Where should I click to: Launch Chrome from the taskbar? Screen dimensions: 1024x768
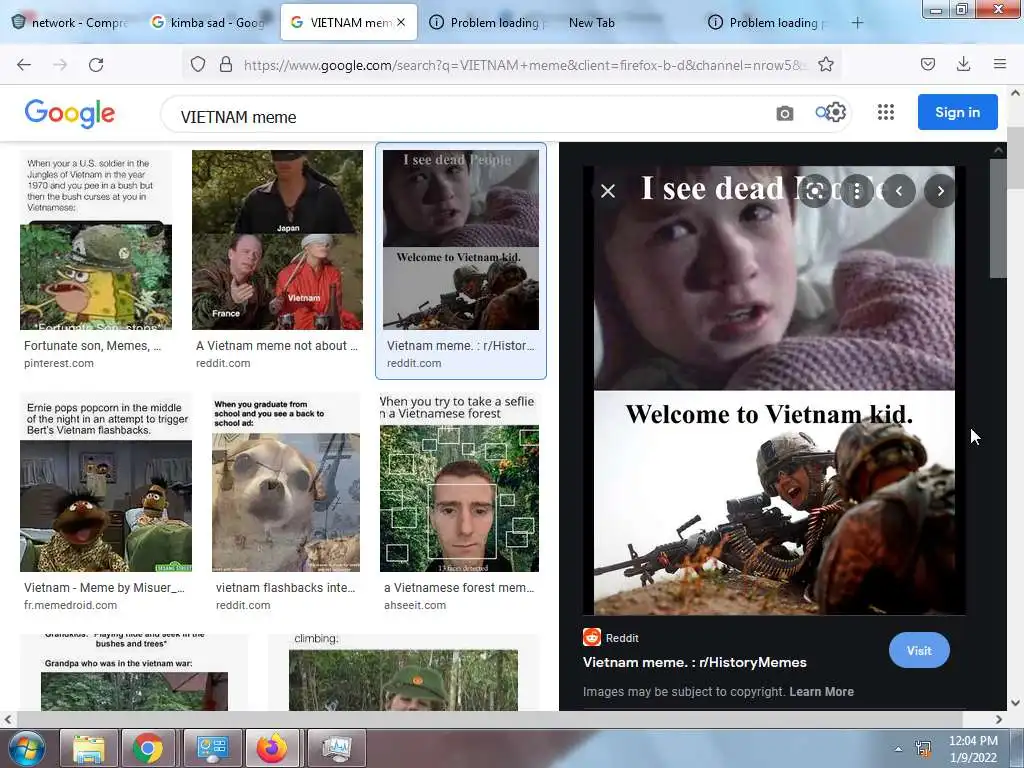click(148, 749)
